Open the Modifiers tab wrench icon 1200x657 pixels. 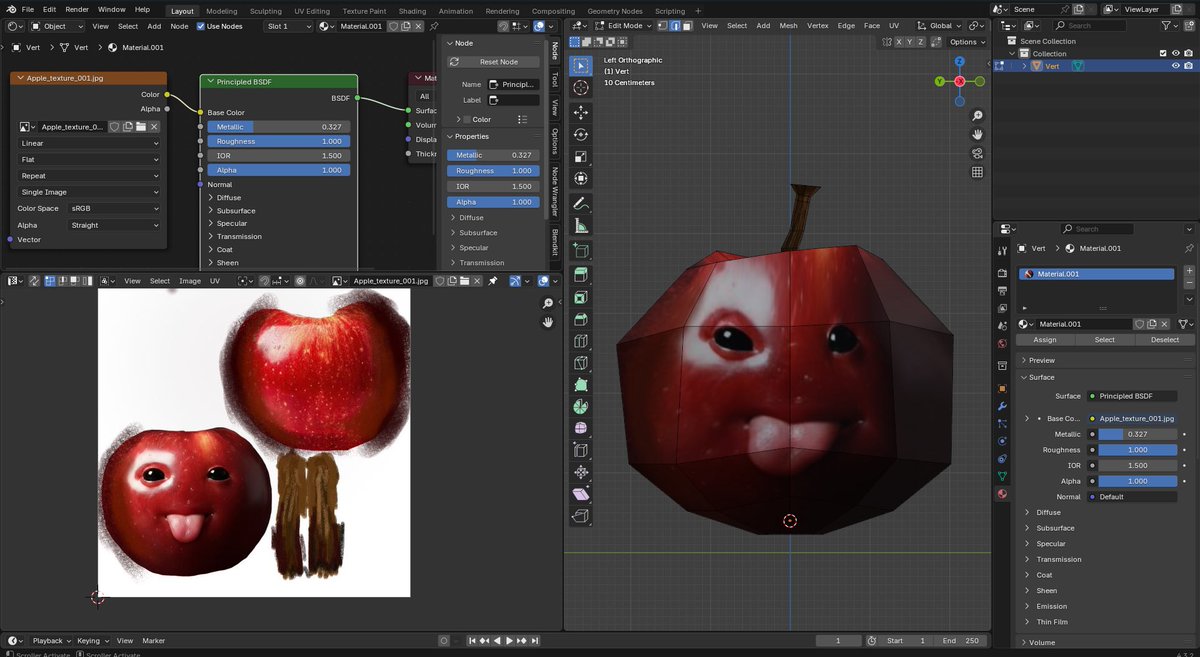point(1002,406)
